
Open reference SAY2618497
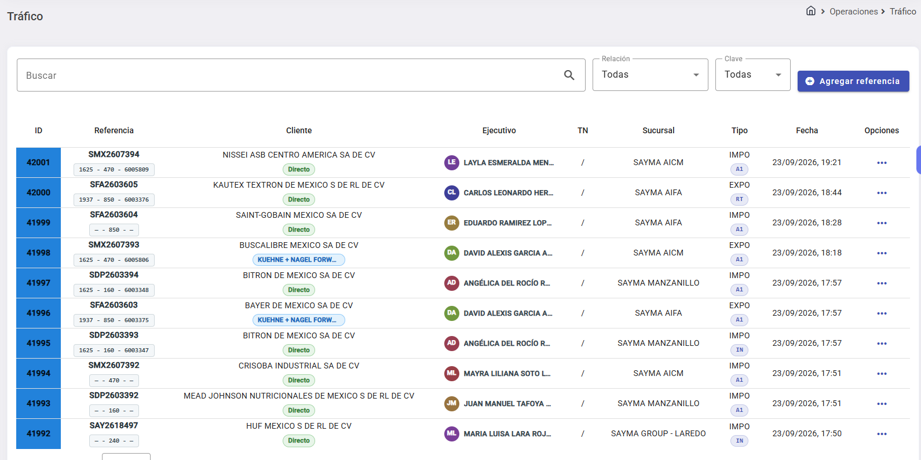coord(114,425)
